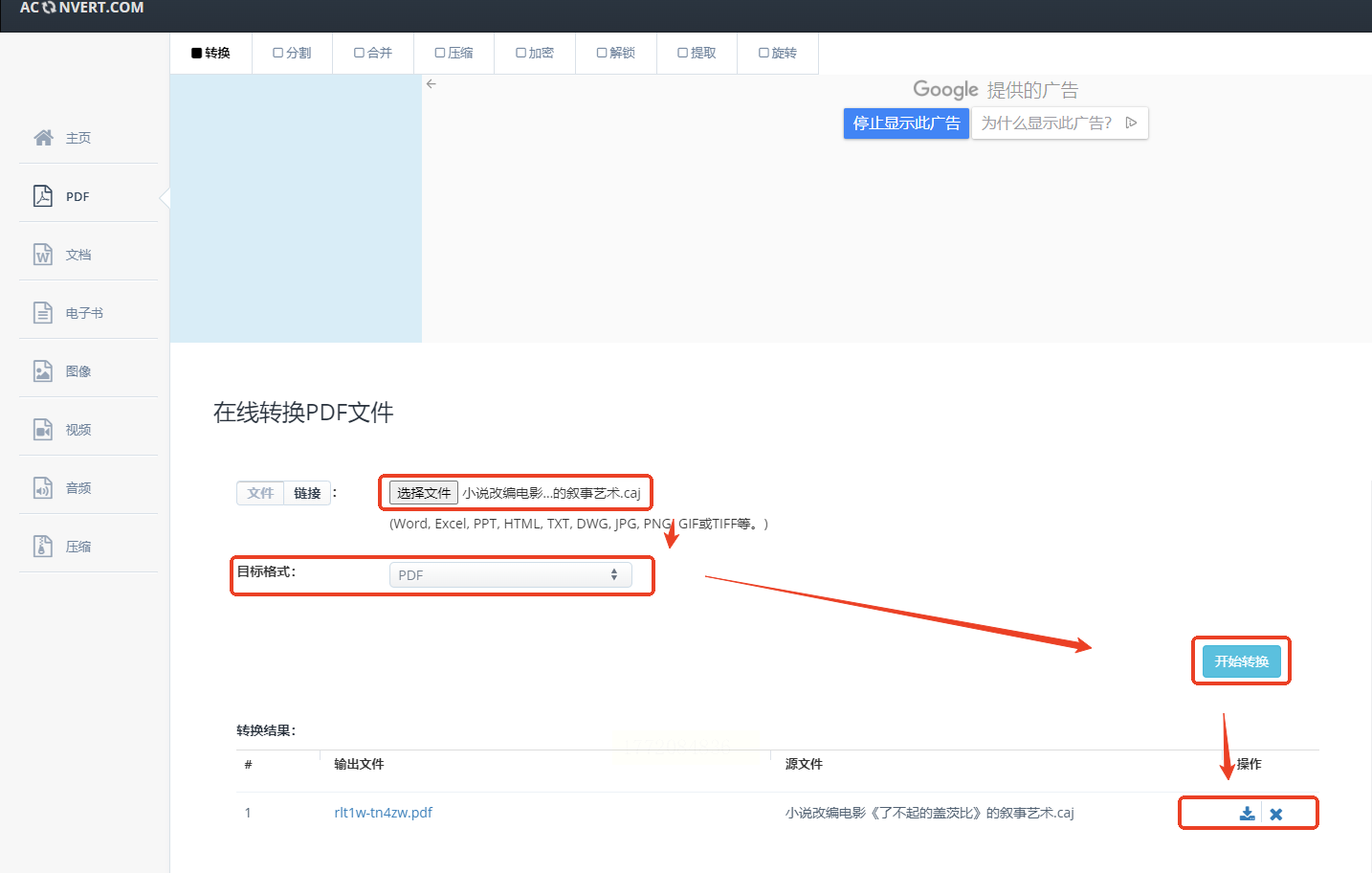Viewport: 1372px width, 873px height.
Task: Click the 选择文件 button
Action: pyautogui.click(x=424, y=493)
